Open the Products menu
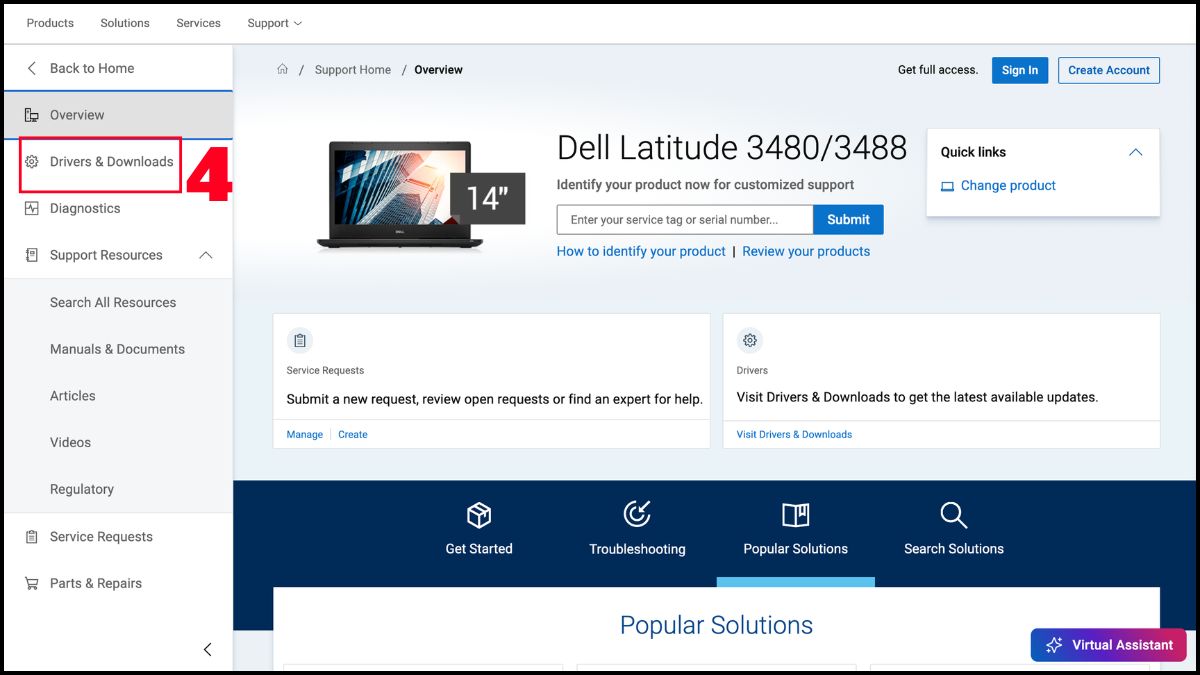 coord(50,23)
